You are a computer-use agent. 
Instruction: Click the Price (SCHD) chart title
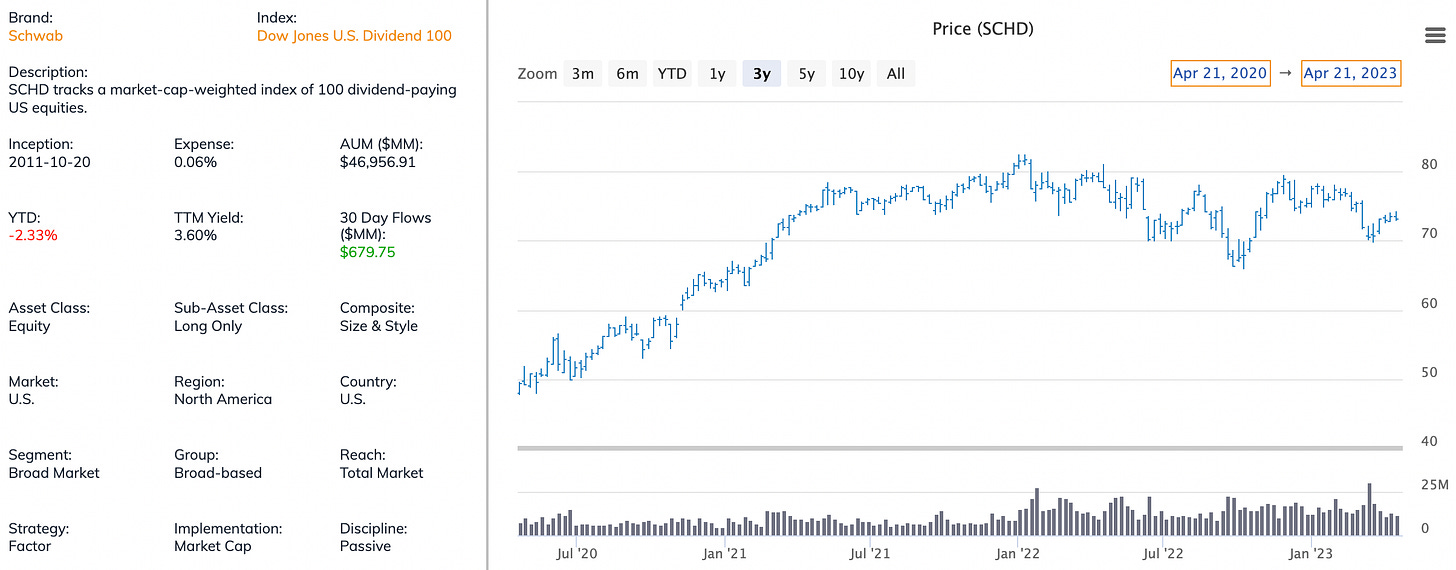click(983, 29)
